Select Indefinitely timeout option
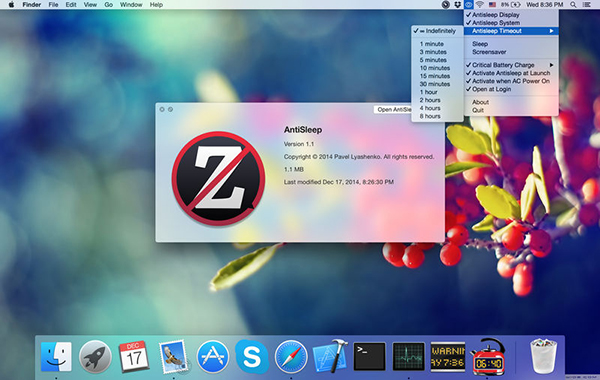This screenshot has height=380, width=600. (437, 31)
